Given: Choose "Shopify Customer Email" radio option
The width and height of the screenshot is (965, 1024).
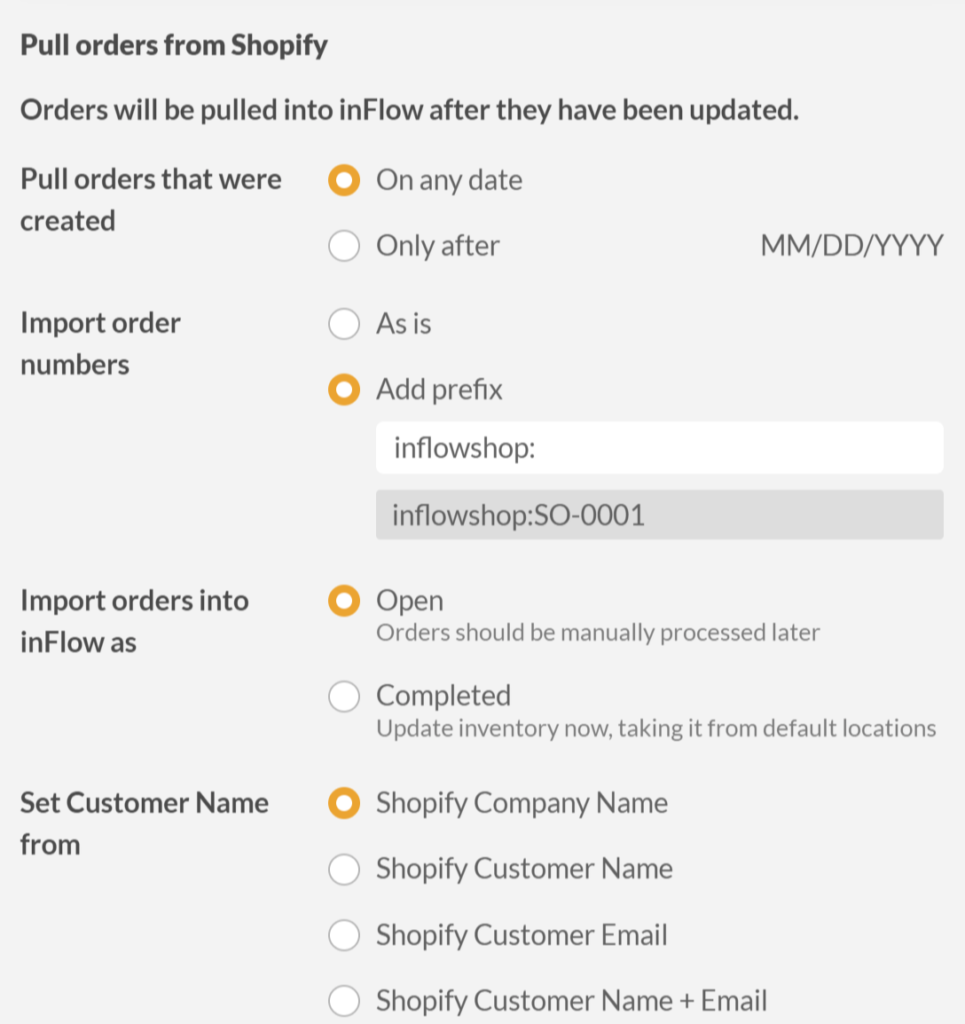Looking at the screenshot, I should [344, 935].
